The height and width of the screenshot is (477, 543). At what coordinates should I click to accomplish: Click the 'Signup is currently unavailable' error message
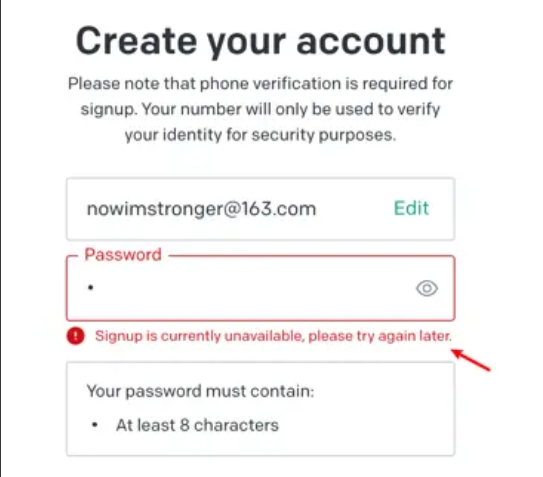(273, 336)
